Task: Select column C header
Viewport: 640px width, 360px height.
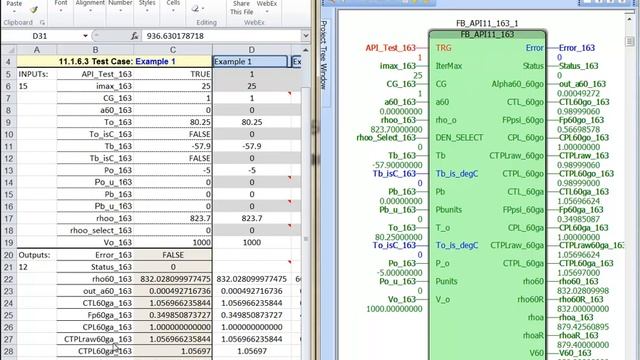Action: 173,50
